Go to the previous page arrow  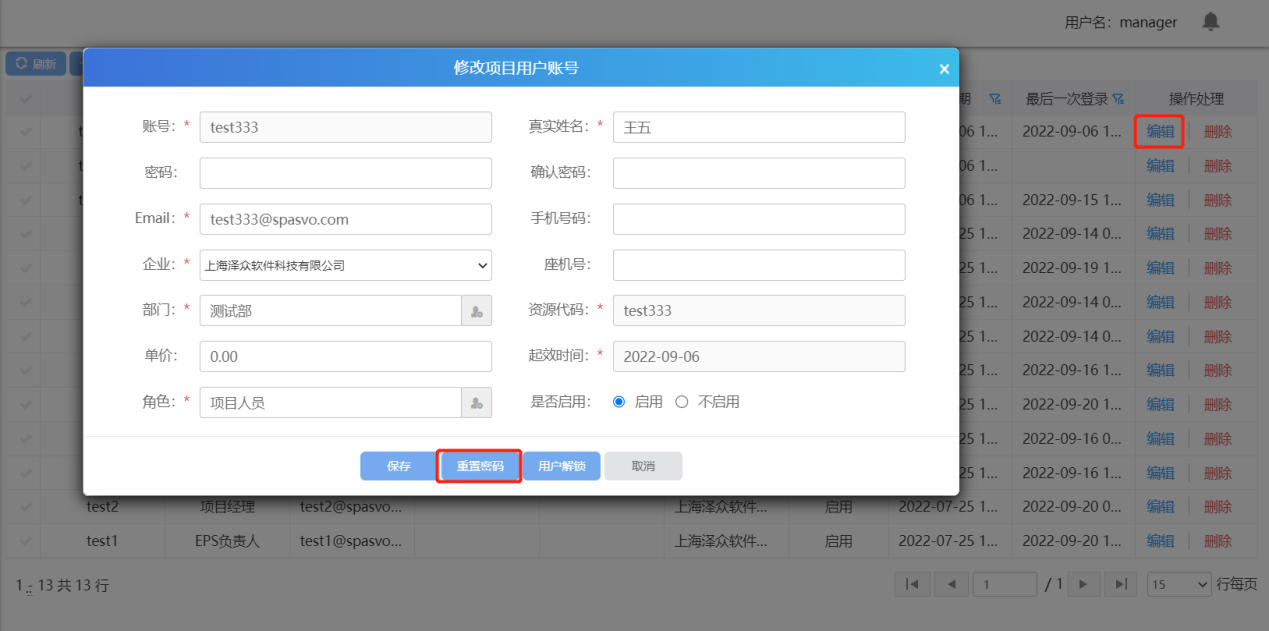point(951,585)
